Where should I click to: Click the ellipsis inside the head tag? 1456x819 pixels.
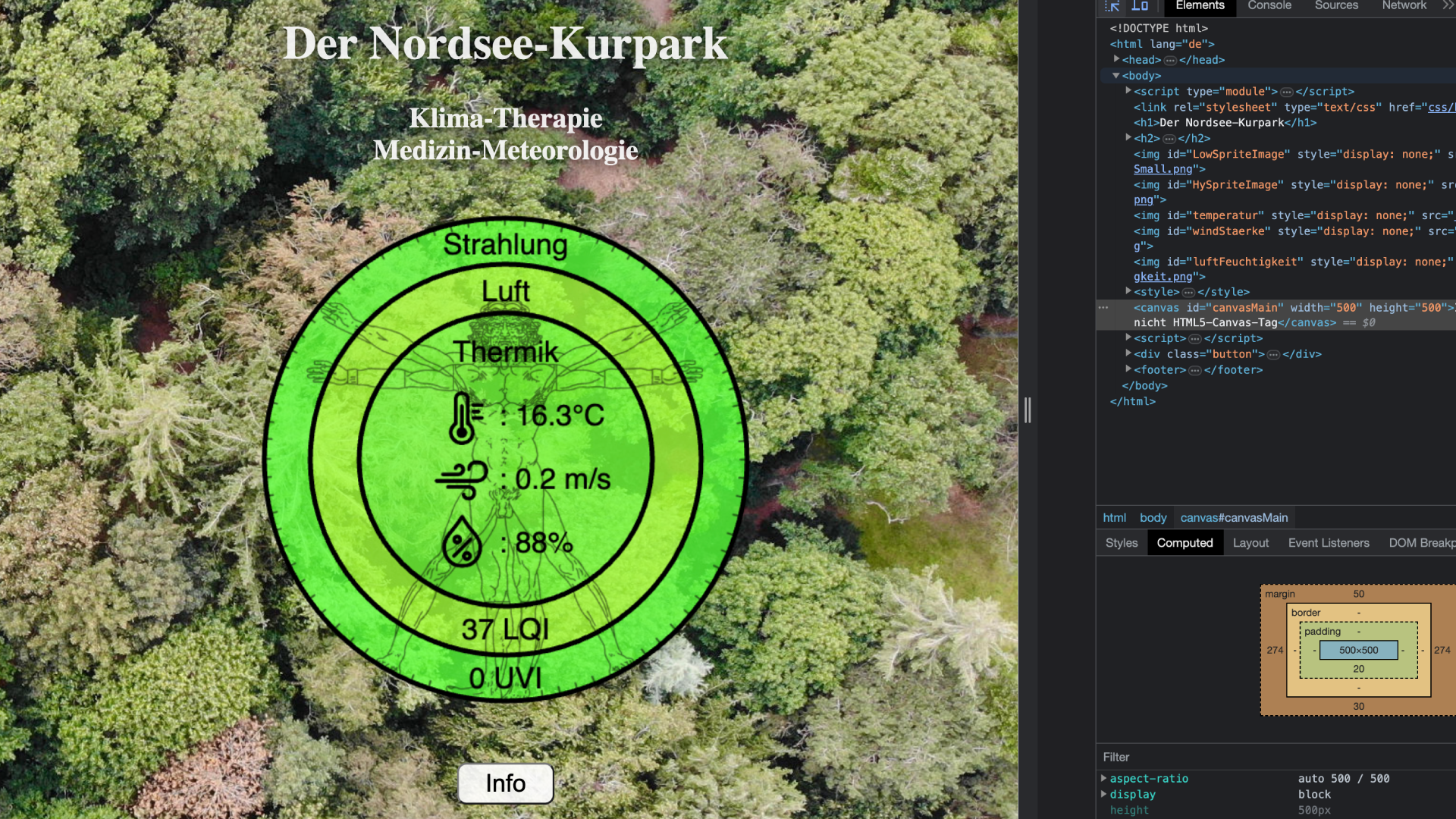click(1170, 60)
